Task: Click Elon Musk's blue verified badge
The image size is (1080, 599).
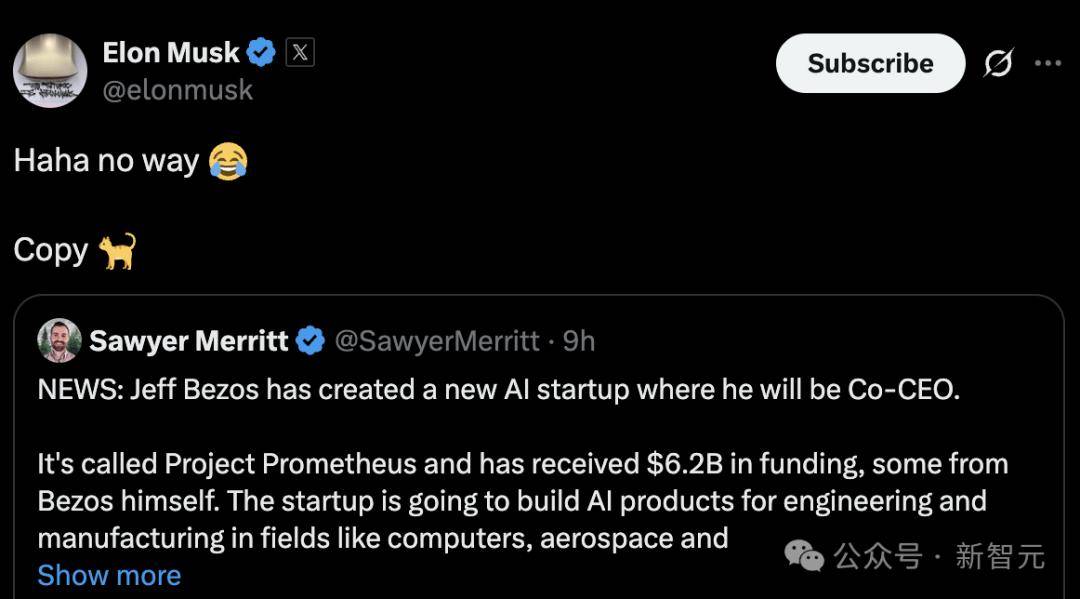Action: point(262,52)
